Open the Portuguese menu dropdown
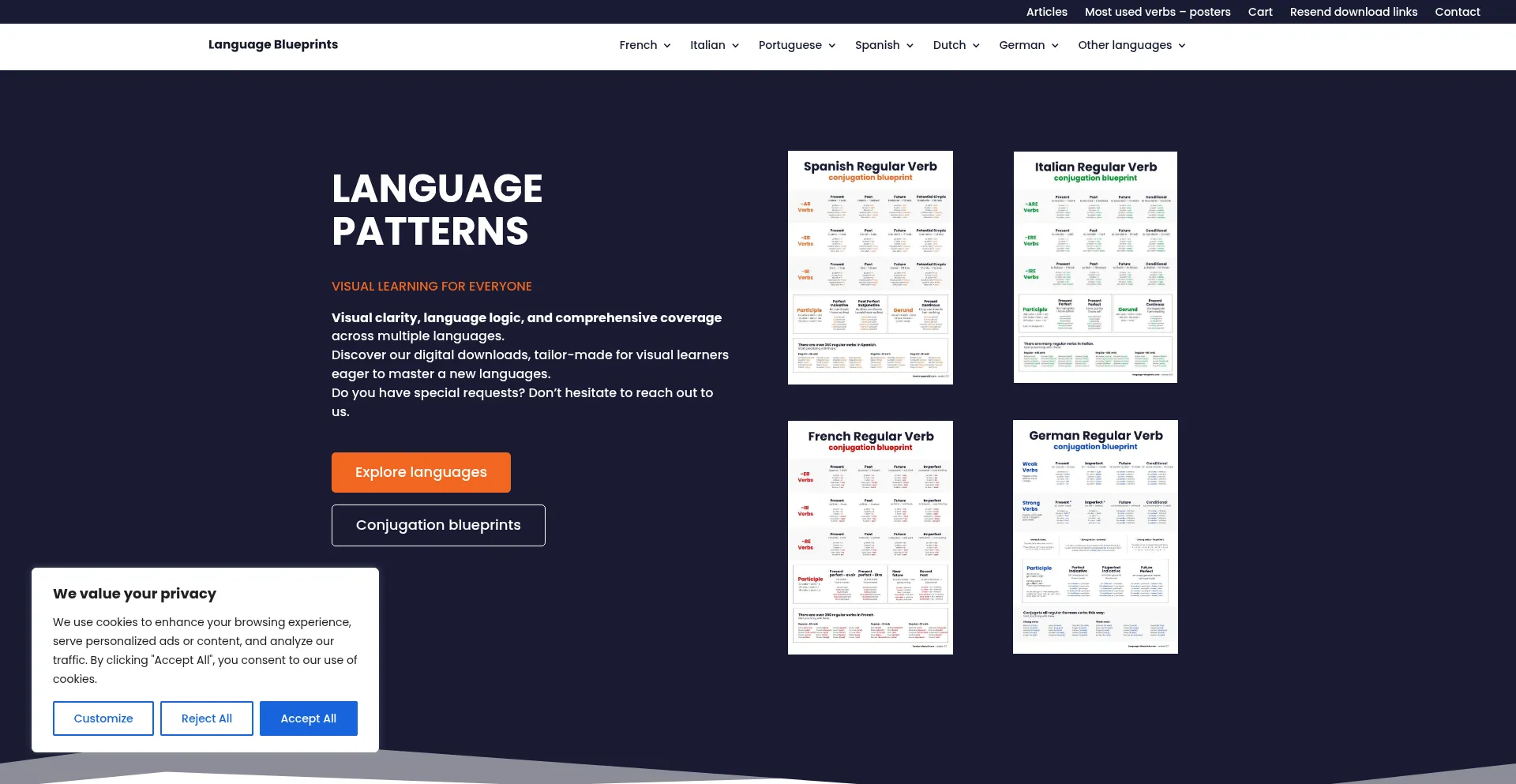This screenshot has width=1516, height=784. pyautogui.click(x=796, y=45)
